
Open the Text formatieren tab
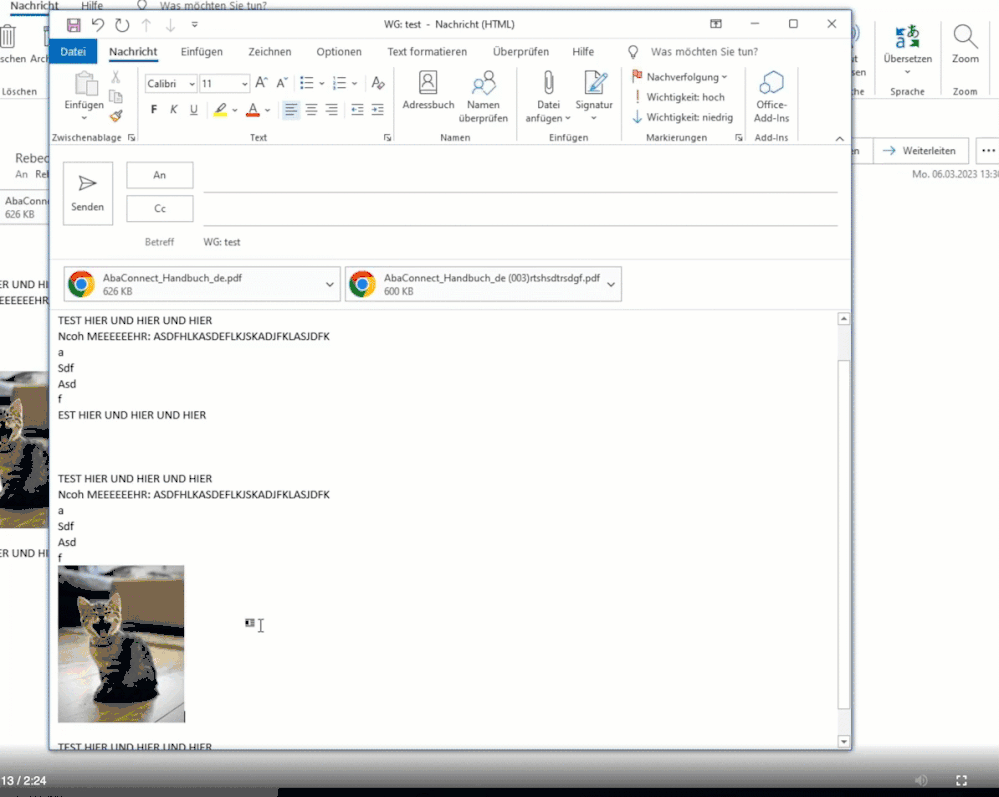coord(427,52)
